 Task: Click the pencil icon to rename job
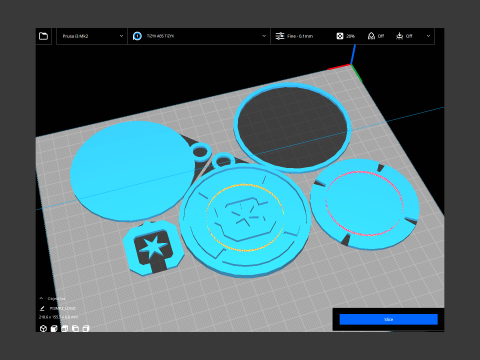coord(42,308)
